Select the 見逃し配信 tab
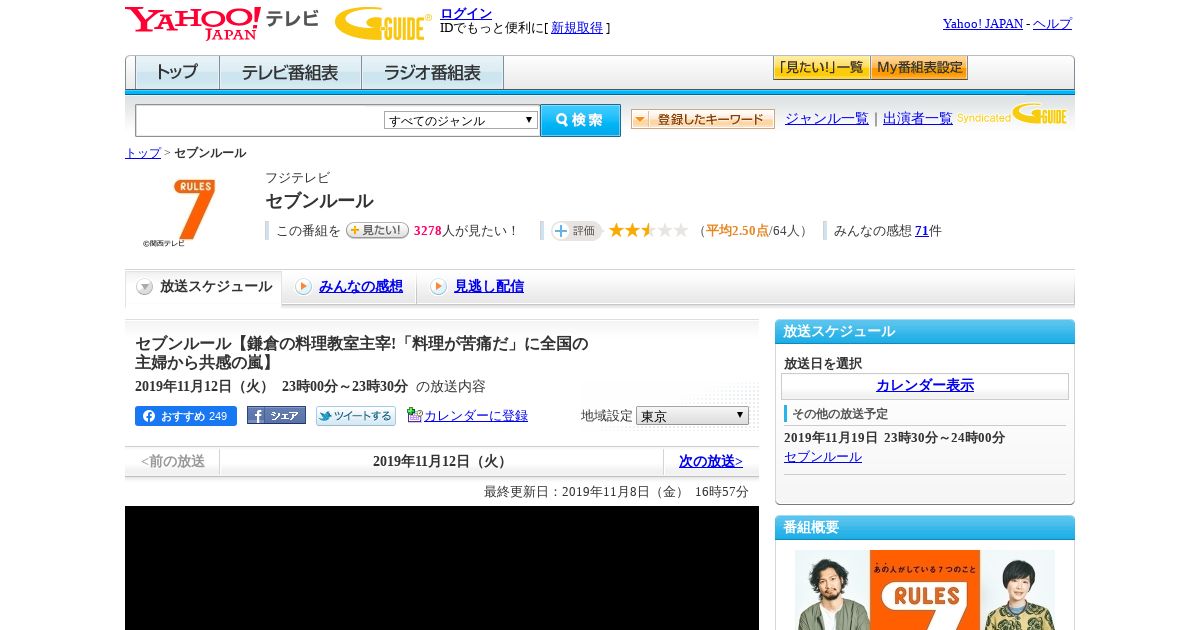The width and height of the screenshot is (1200, 630). tap(489, 287)
